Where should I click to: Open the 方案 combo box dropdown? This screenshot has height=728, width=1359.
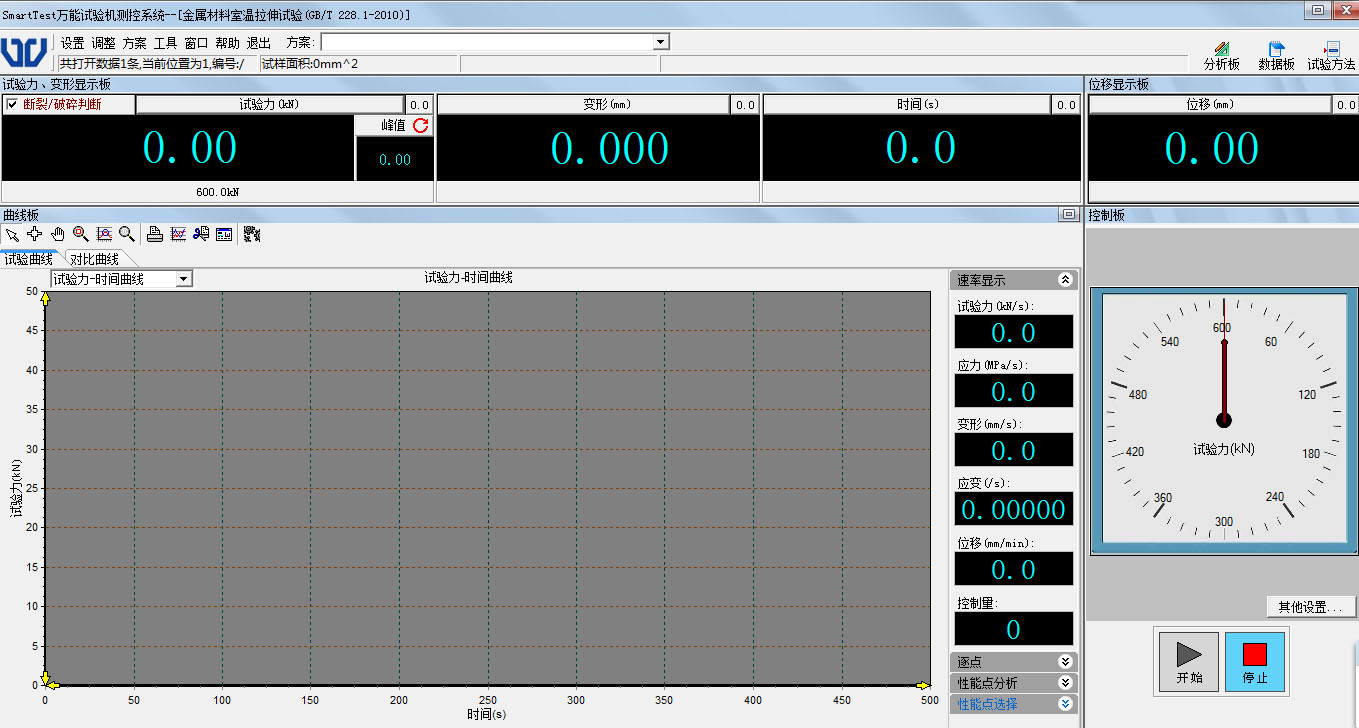(660, 42)
